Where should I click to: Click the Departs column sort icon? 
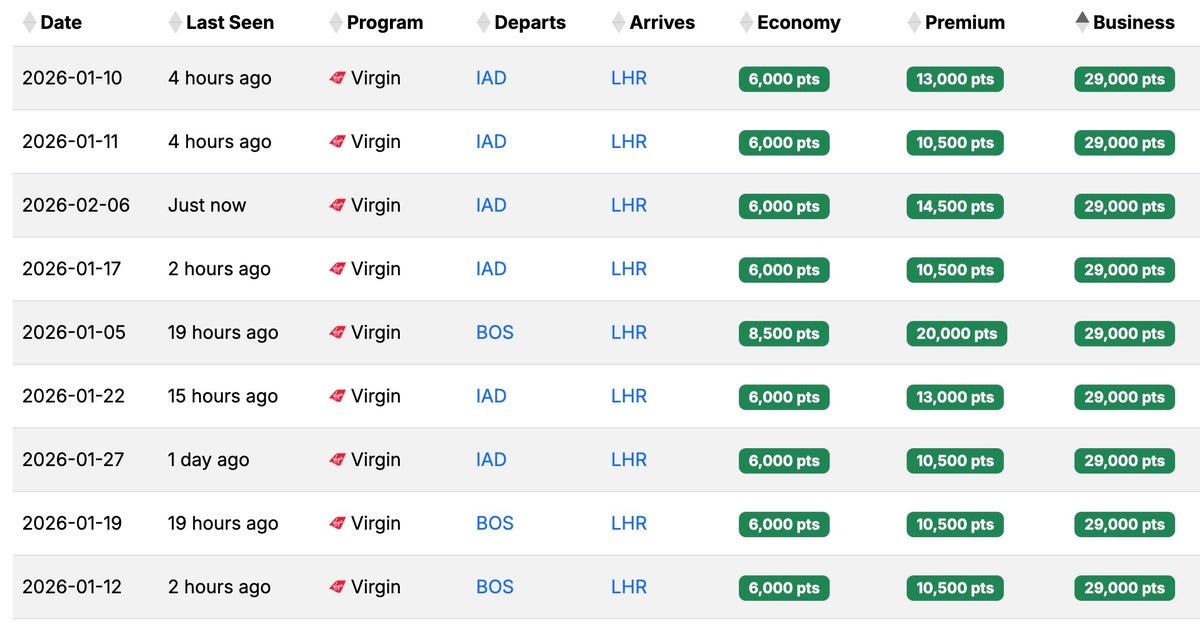pyautogui.click(x=484, y=22)
